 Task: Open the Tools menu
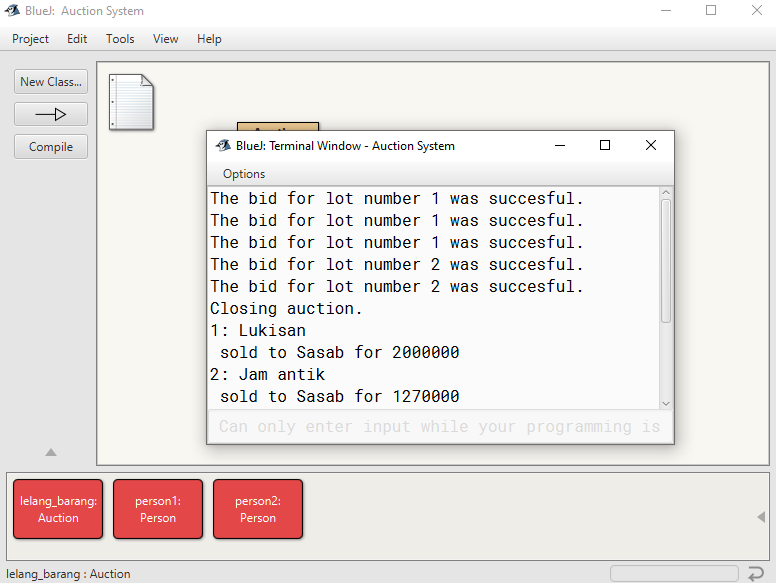click(120, 39)
